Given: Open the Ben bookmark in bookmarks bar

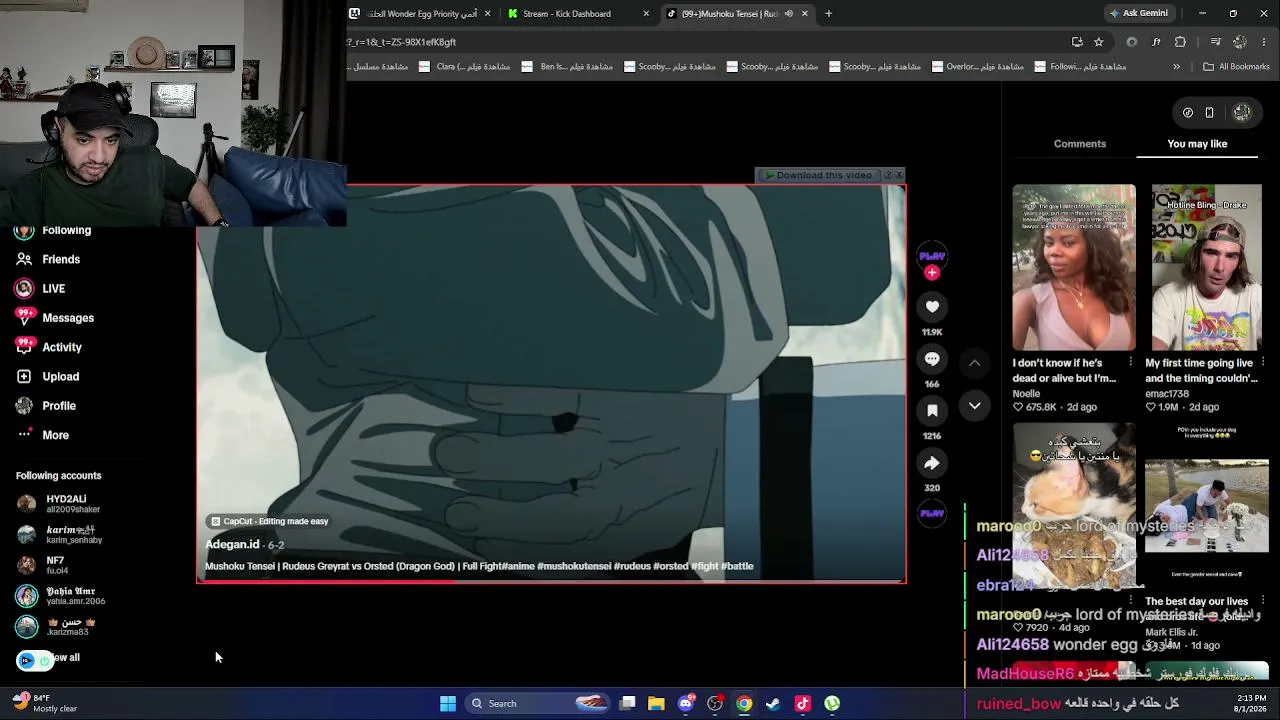Looking at the screenshot, I should click(568, 67).
